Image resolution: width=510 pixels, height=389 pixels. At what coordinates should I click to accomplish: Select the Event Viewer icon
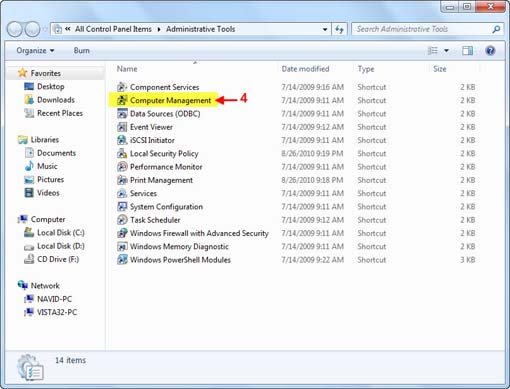click(x=122, y=127)
